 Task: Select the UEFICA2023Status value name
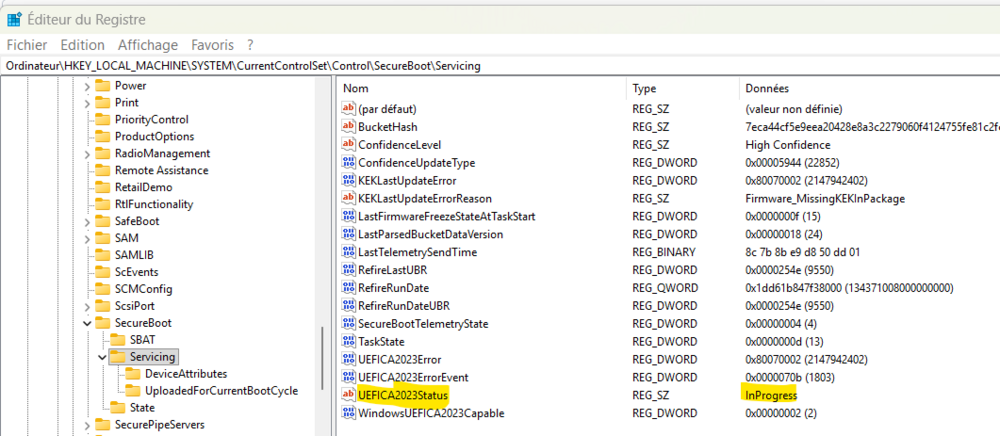pyautogui.click(x=403, y=395)
